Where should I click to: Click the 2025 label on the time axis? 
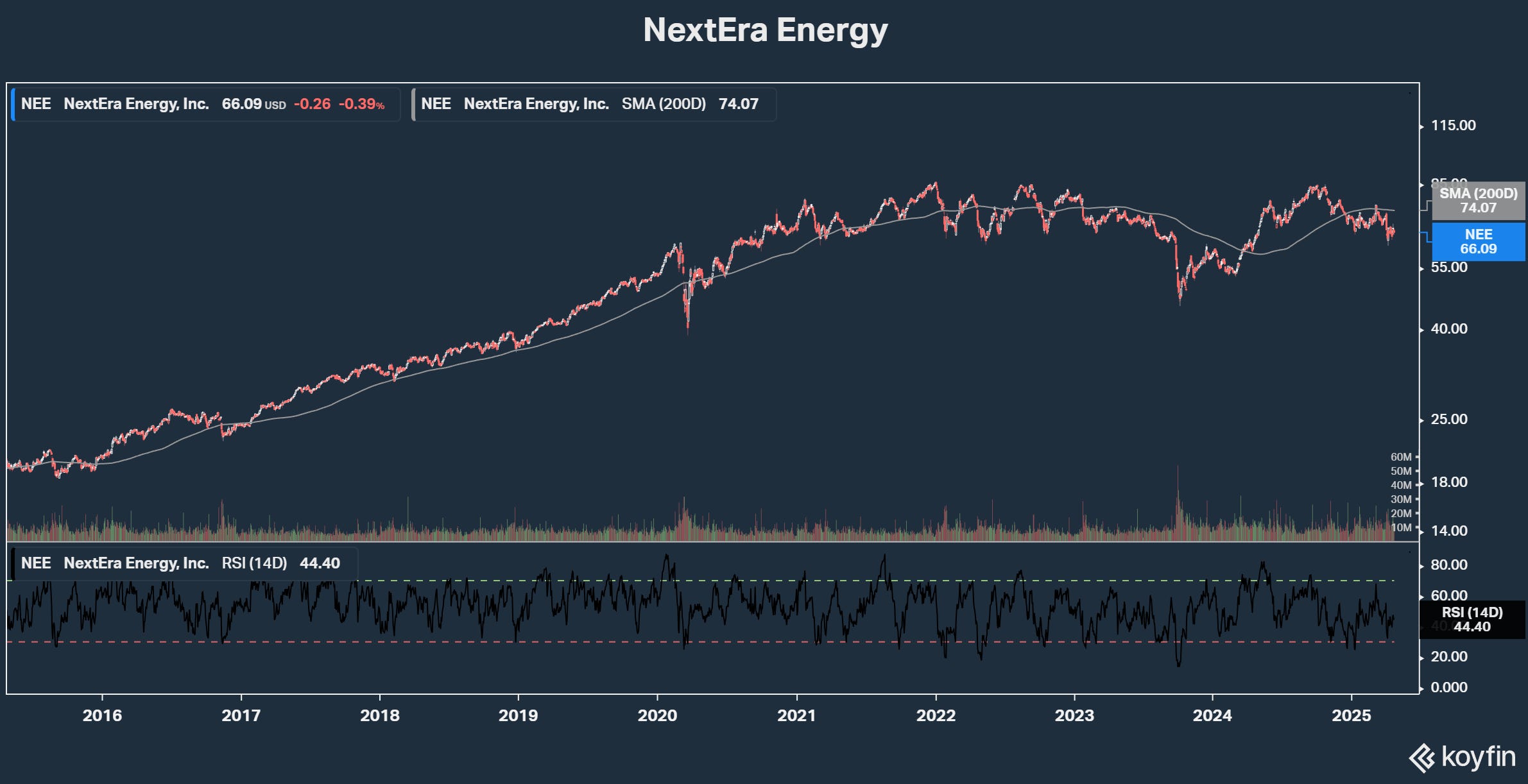pos(1351,715)
